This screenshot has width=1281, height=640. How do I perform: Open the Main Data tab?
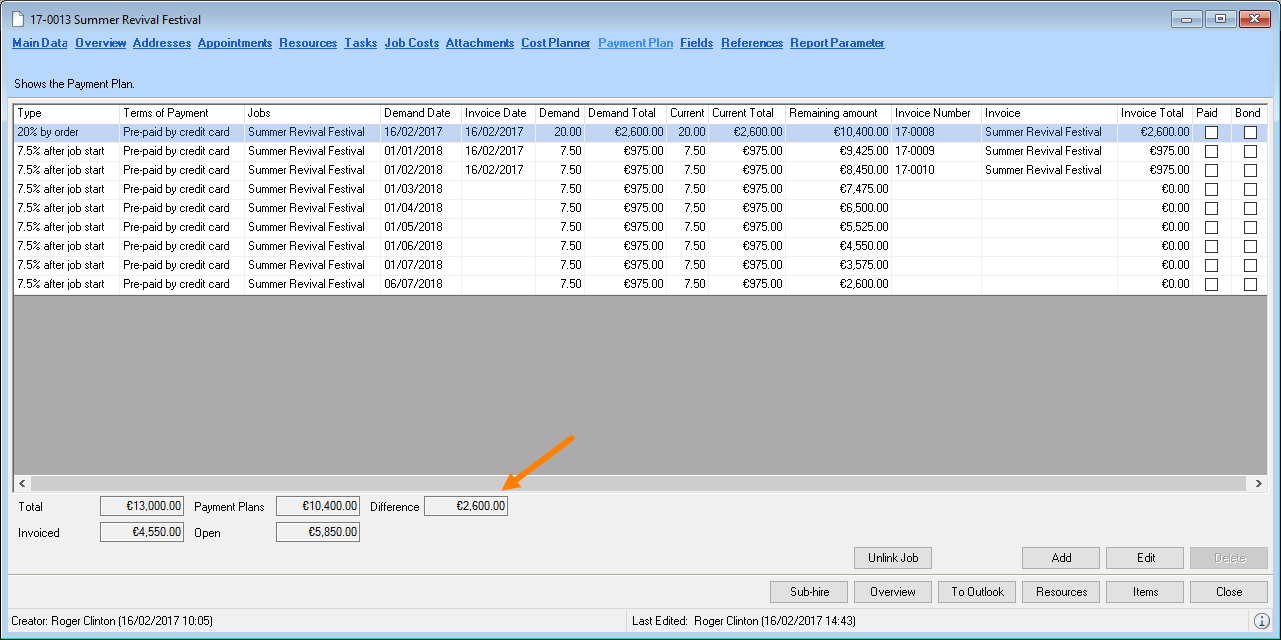click(x=40, y=43)
